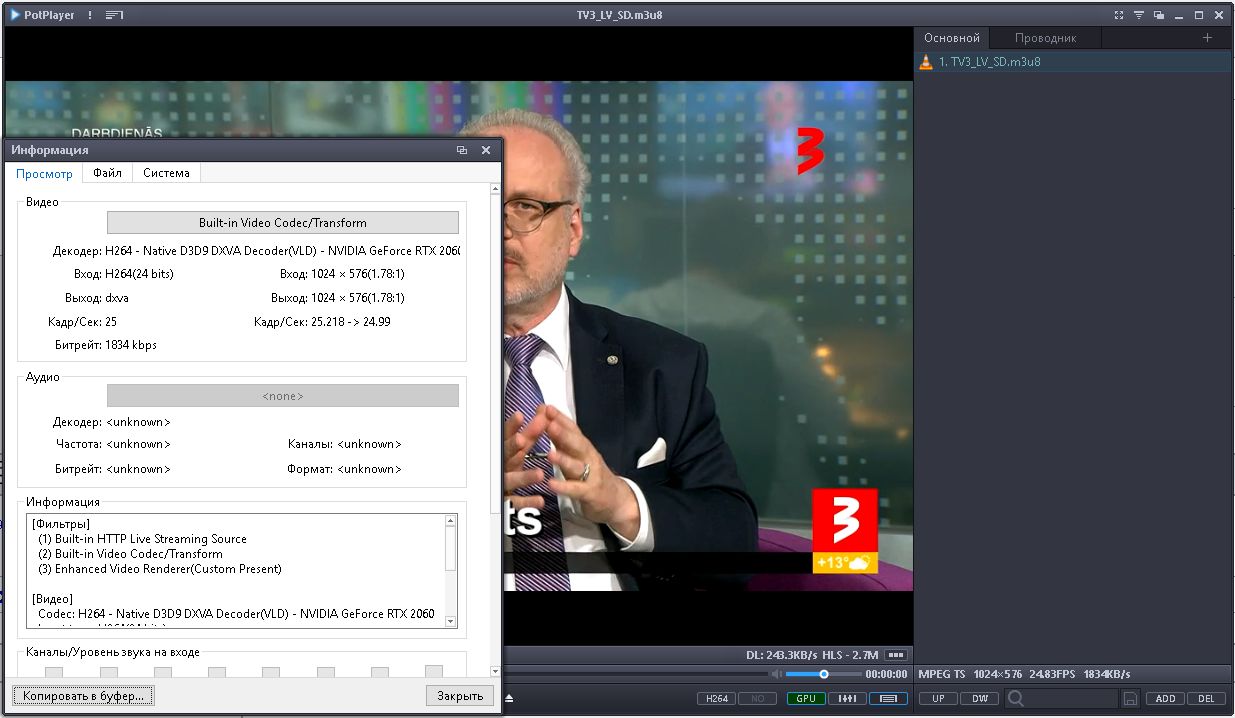This screenshot has width=1235, height=718.
Task: Click the Built-in Video Codec/Transform button
Action: [x=283, y=223]
